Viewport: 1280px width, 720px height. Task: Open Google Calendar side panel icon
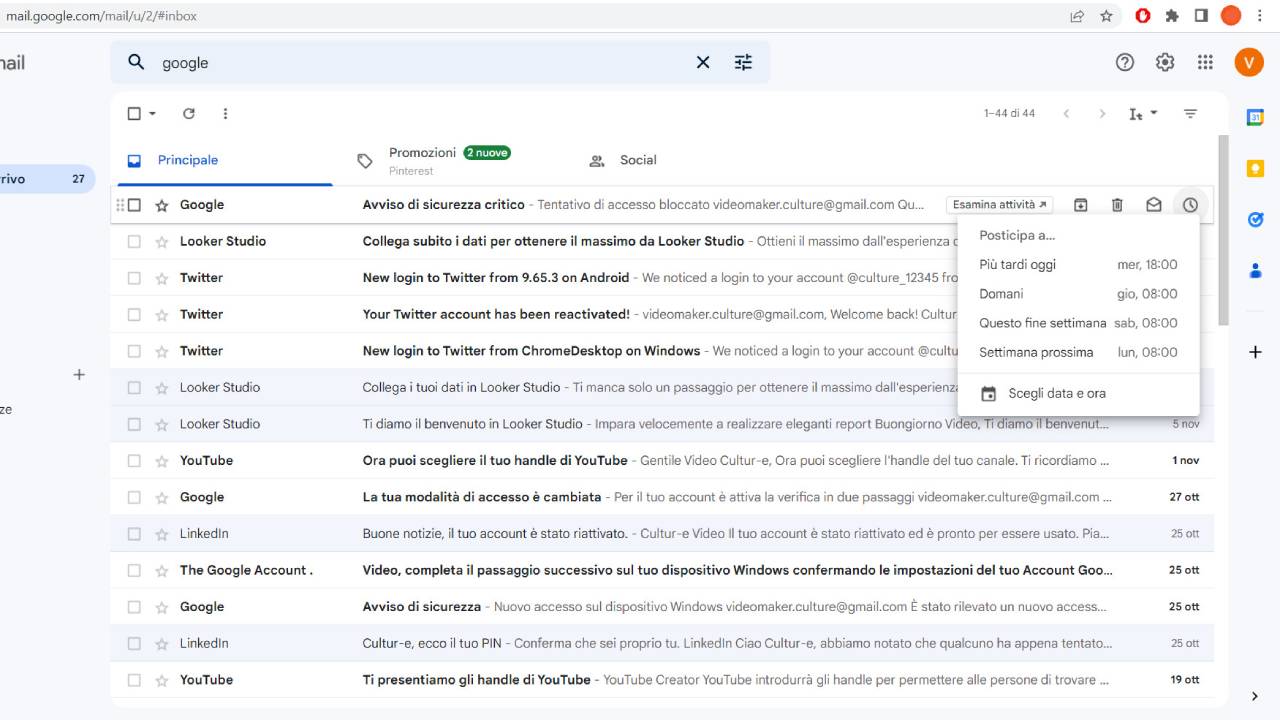(x=1256, y=117)
